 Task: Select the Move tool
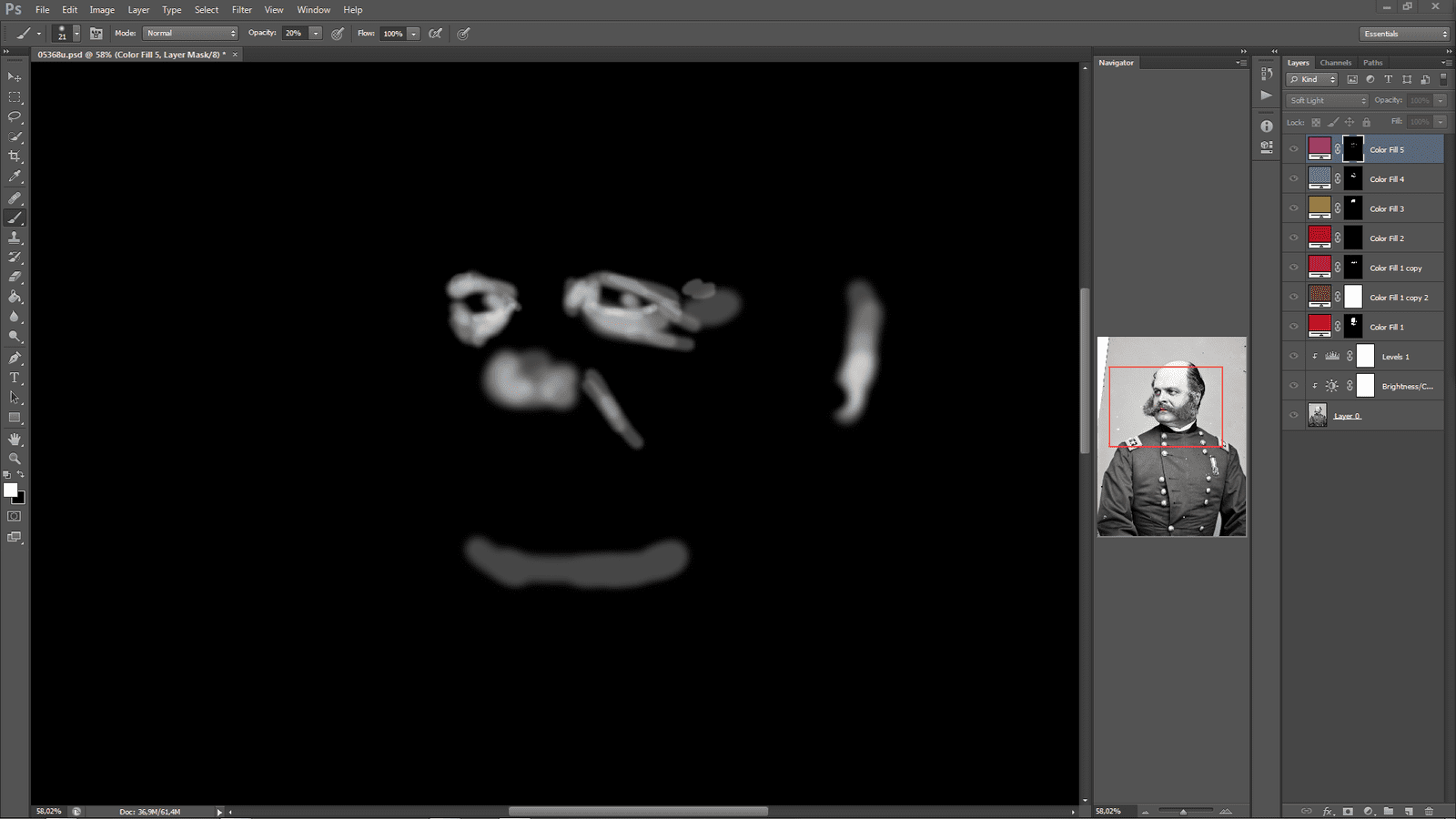tap(15, 77)
